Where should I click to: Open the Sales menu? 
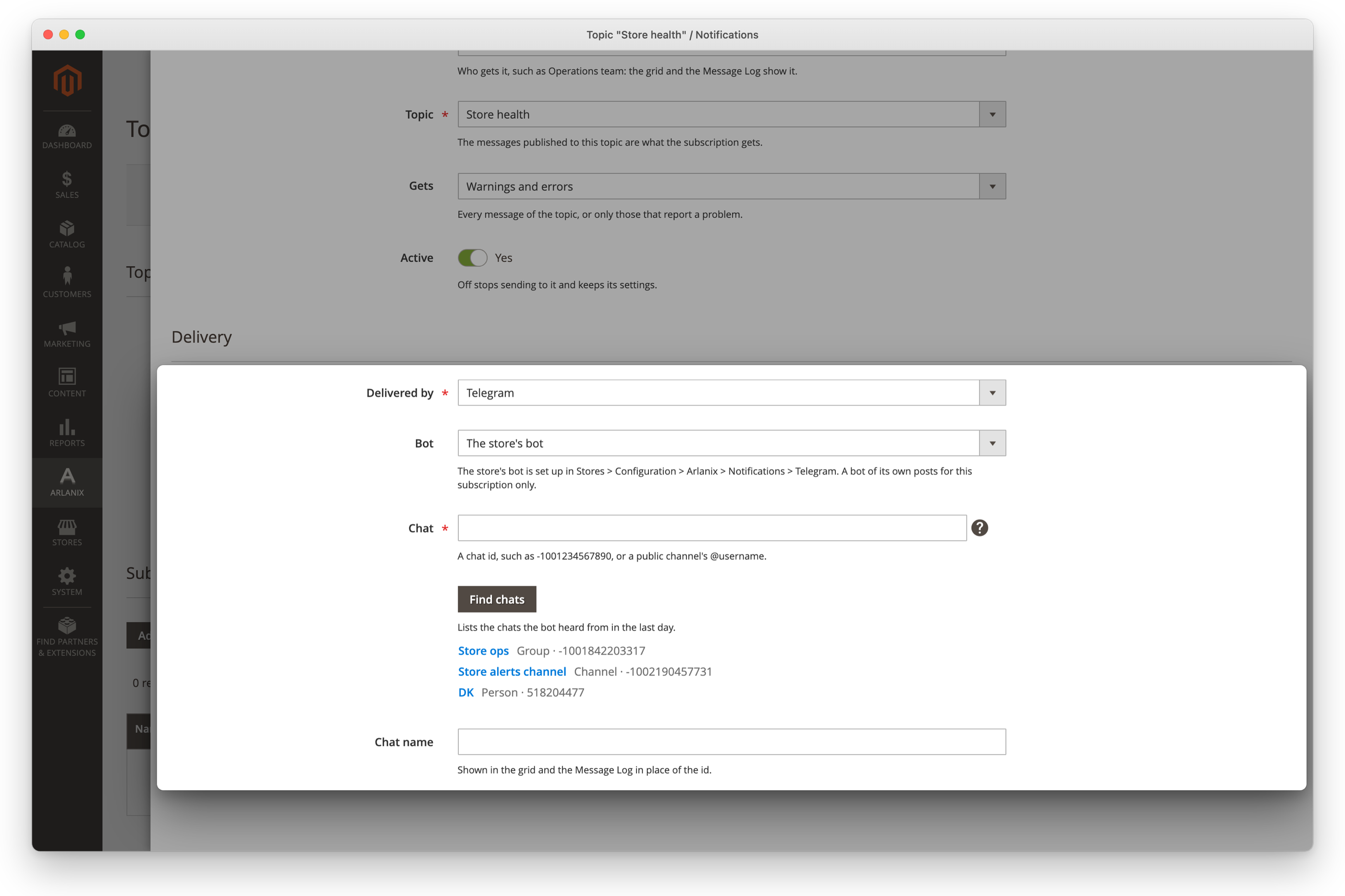pos(67,185)
